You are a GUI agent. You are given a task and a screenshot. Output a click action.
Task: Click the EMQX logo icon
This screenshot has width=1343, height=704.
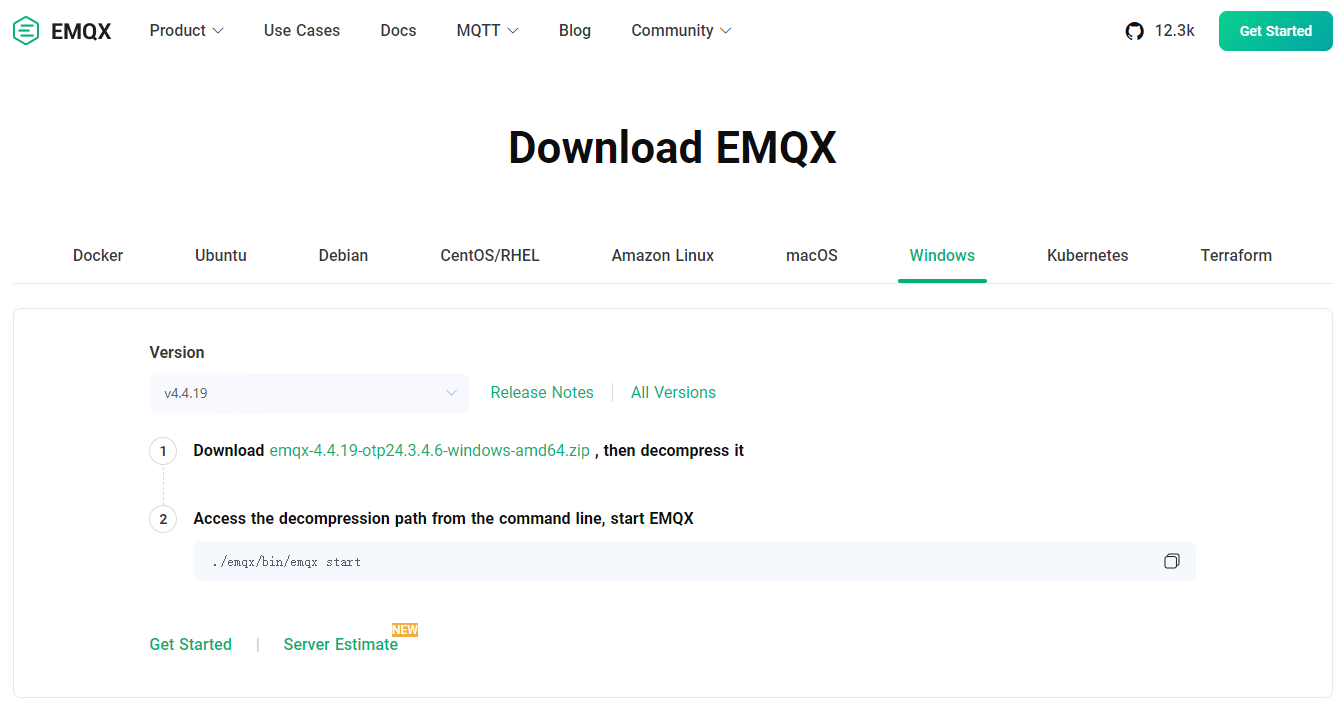26,31
